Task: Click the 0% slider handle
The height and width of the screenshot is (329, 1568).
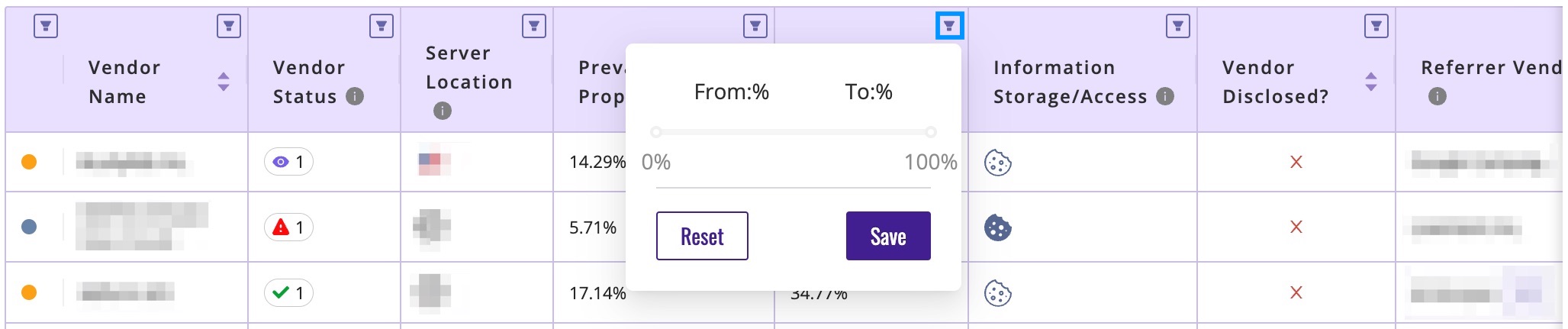Action: click(x=656, y=132)
